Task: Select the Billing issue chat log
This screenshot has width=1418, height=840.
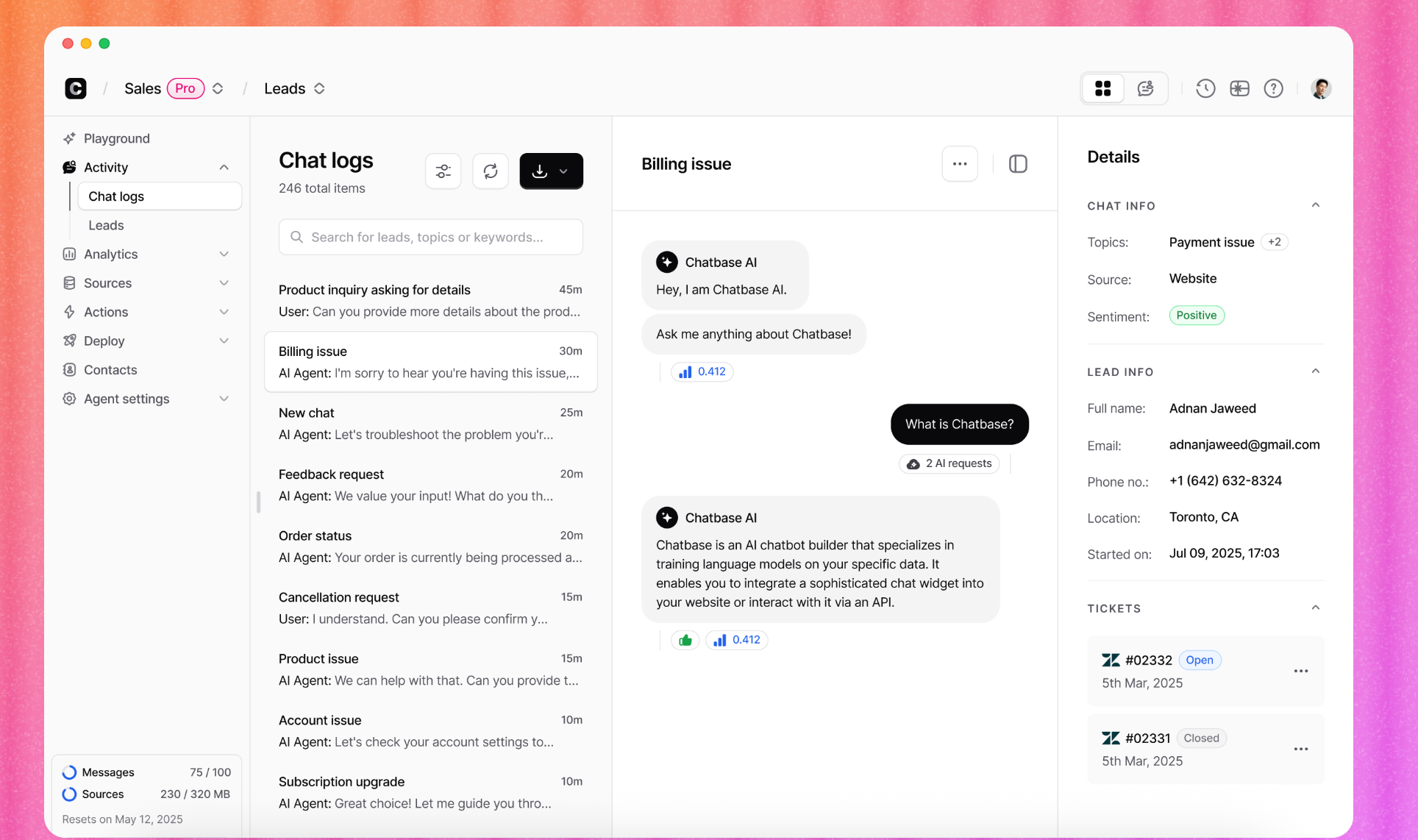Action: pyautogui.click(x=431, y=362)
